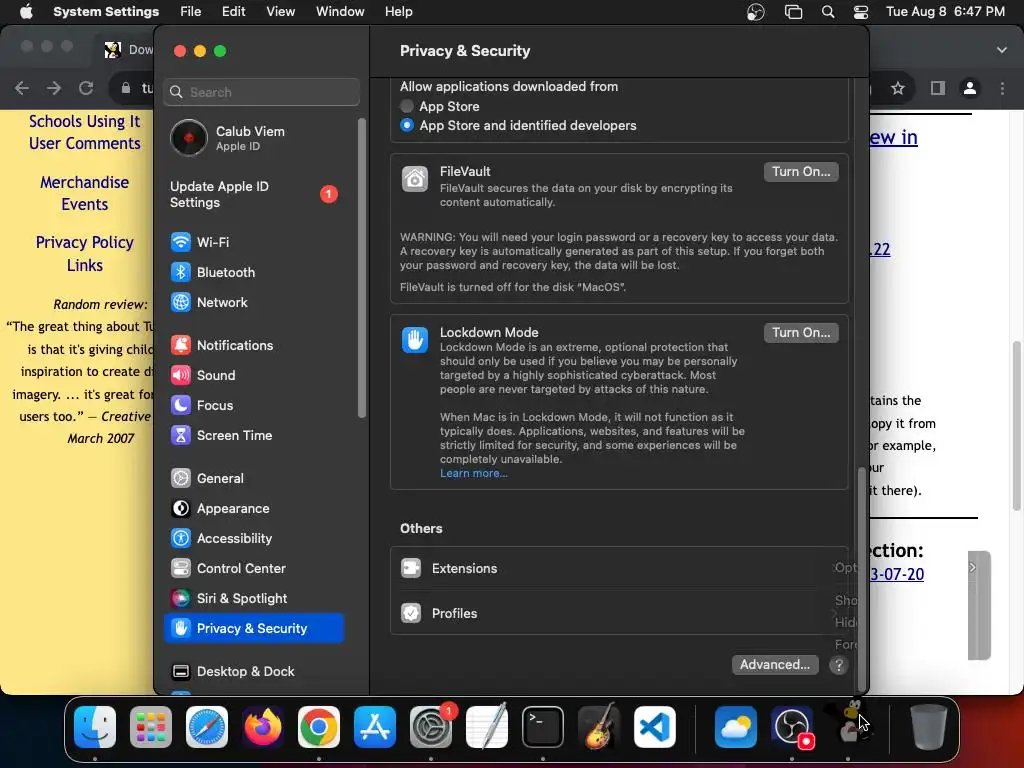Launch Finder from the Dock
This screenshot has height=768, width=1024.
pos(95,727)
